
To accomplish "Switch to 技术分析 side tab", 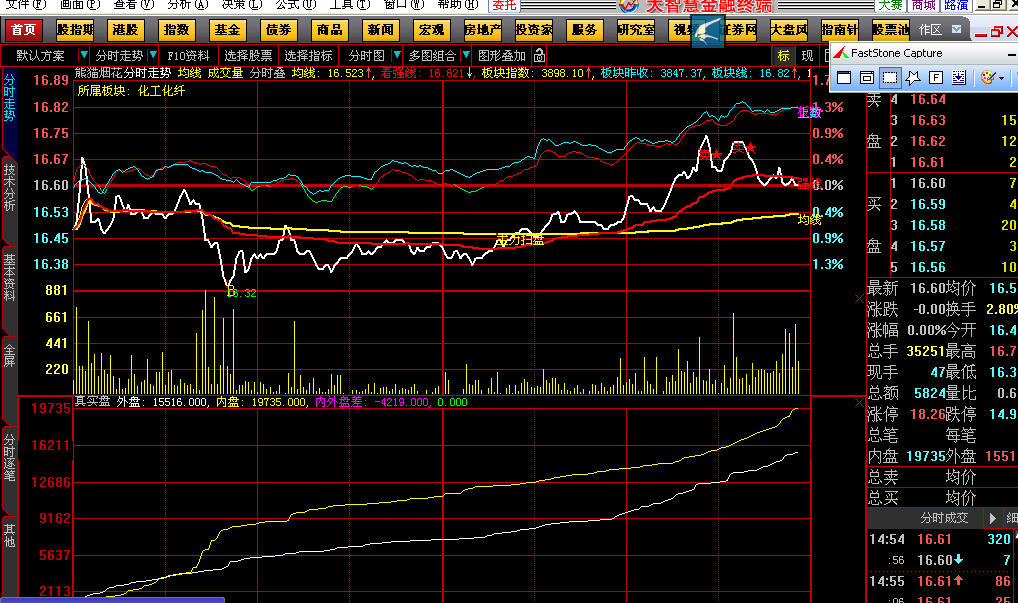I will (x=9, y=188).
